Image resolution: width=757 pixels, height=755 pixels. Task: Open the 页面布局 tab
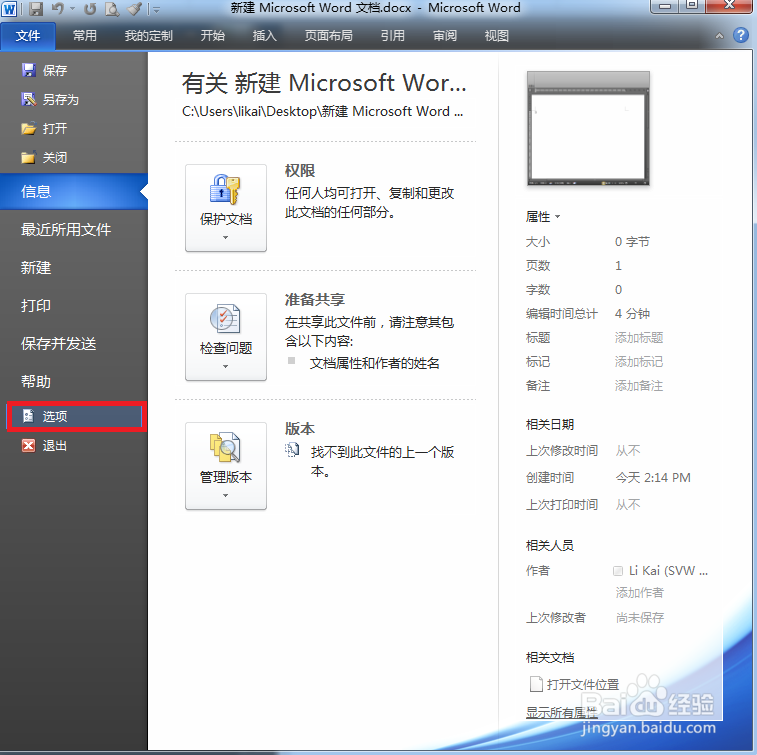(x=328, y=36)
